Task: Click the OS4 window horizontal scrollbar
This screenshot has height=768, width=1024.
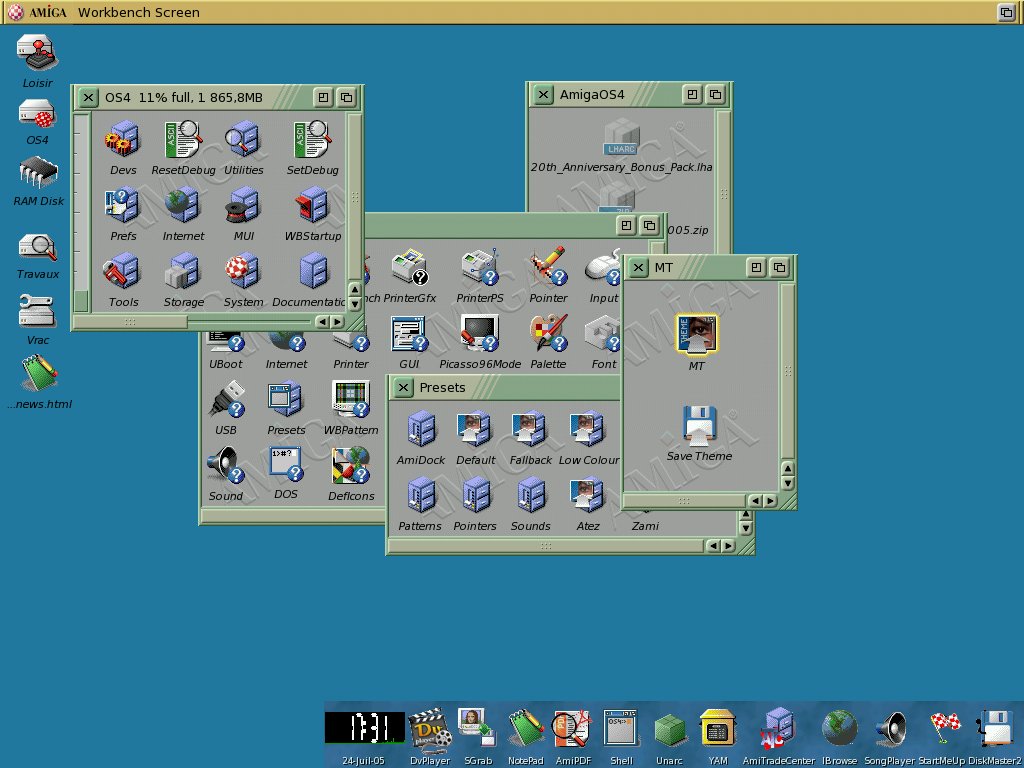Action: click(x=130, y=321)
